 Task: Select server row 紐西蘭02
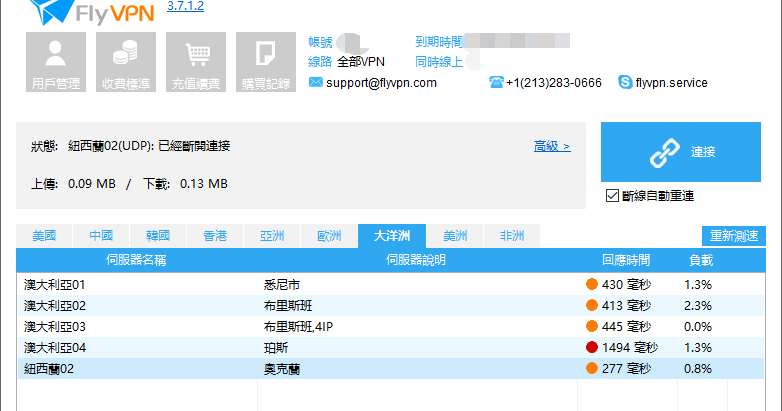[x=391, y=368]
